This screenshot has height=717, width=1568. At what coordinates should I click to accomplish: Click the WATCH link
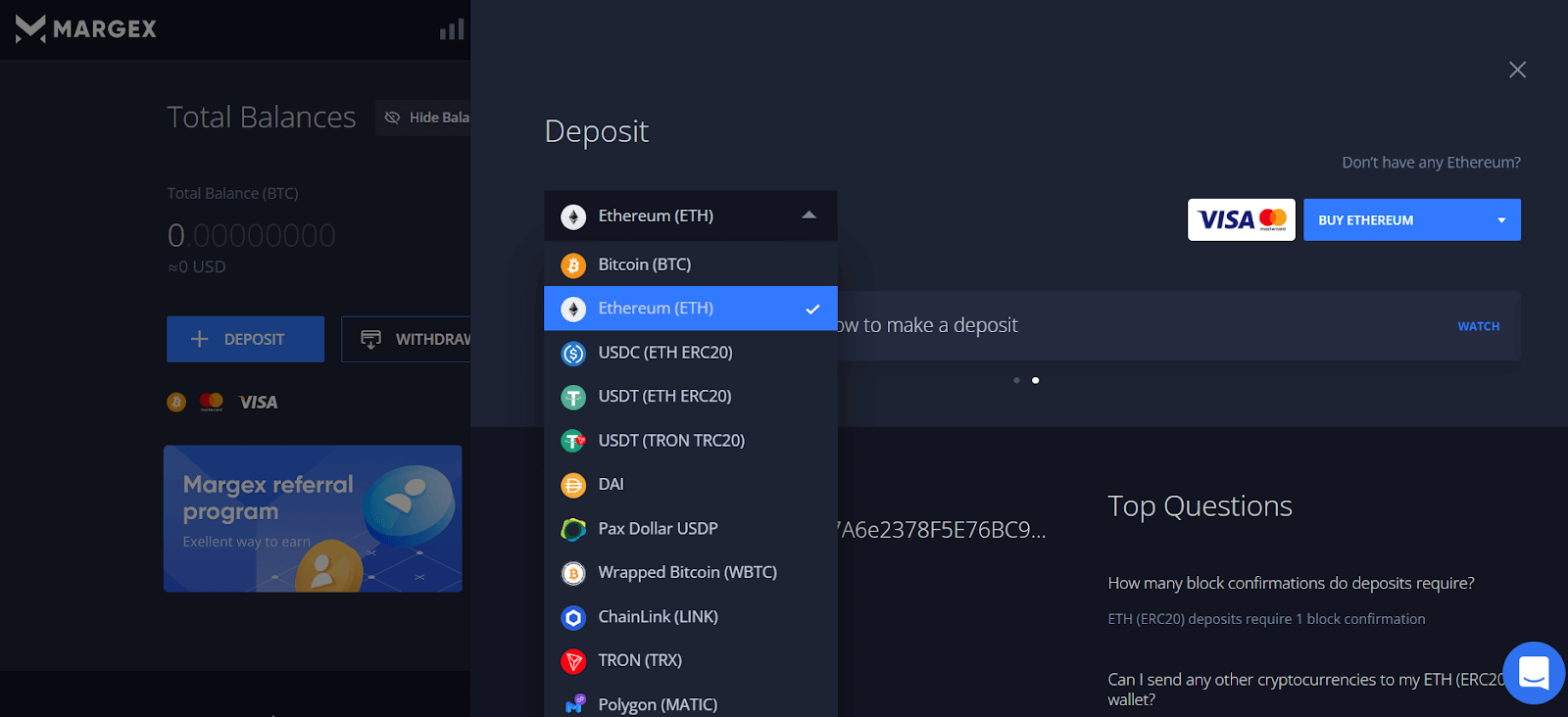(x=1478, y=326)
